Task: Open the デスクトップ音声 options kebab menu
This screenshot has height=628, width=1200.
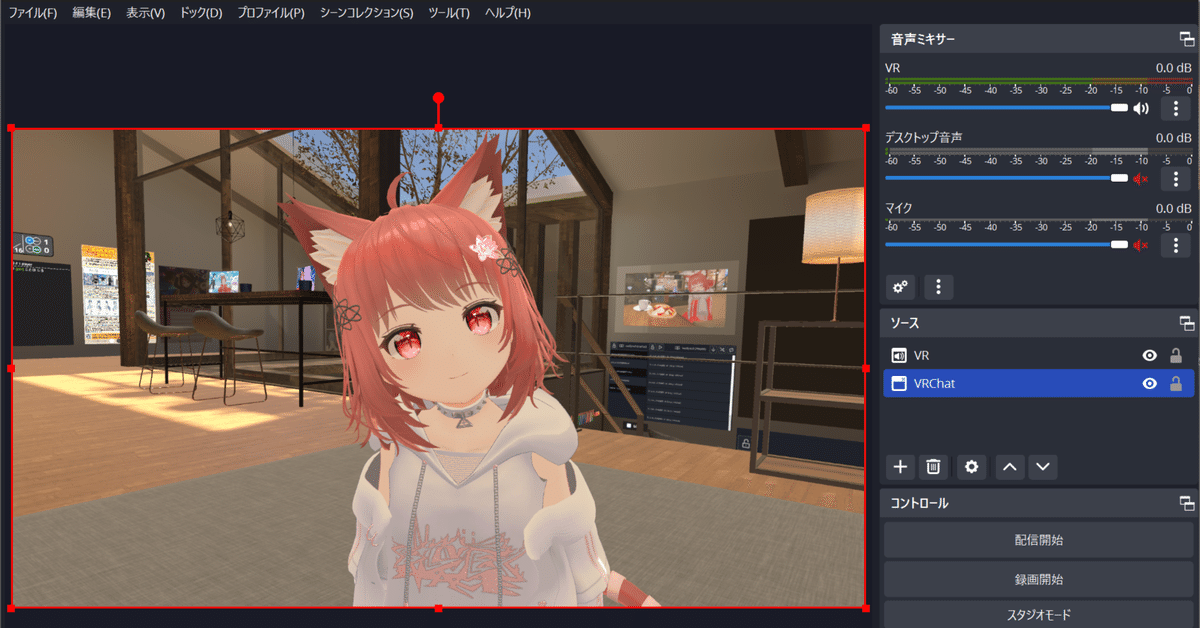Action: click(1175, 178)
